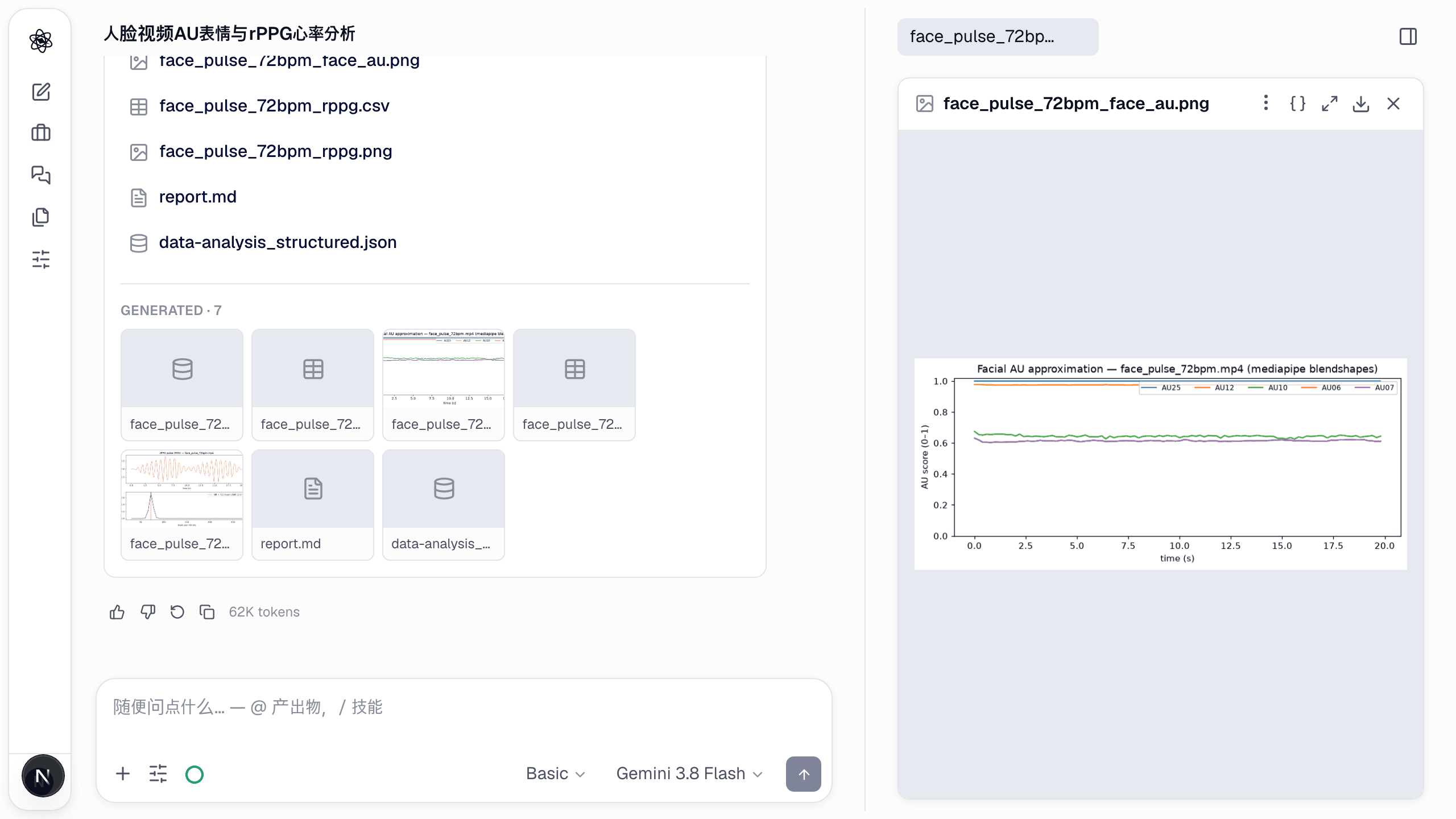Add an attachment with the plus icon
This screenshot has height=819, width=1456.
[x=123, y=773]
